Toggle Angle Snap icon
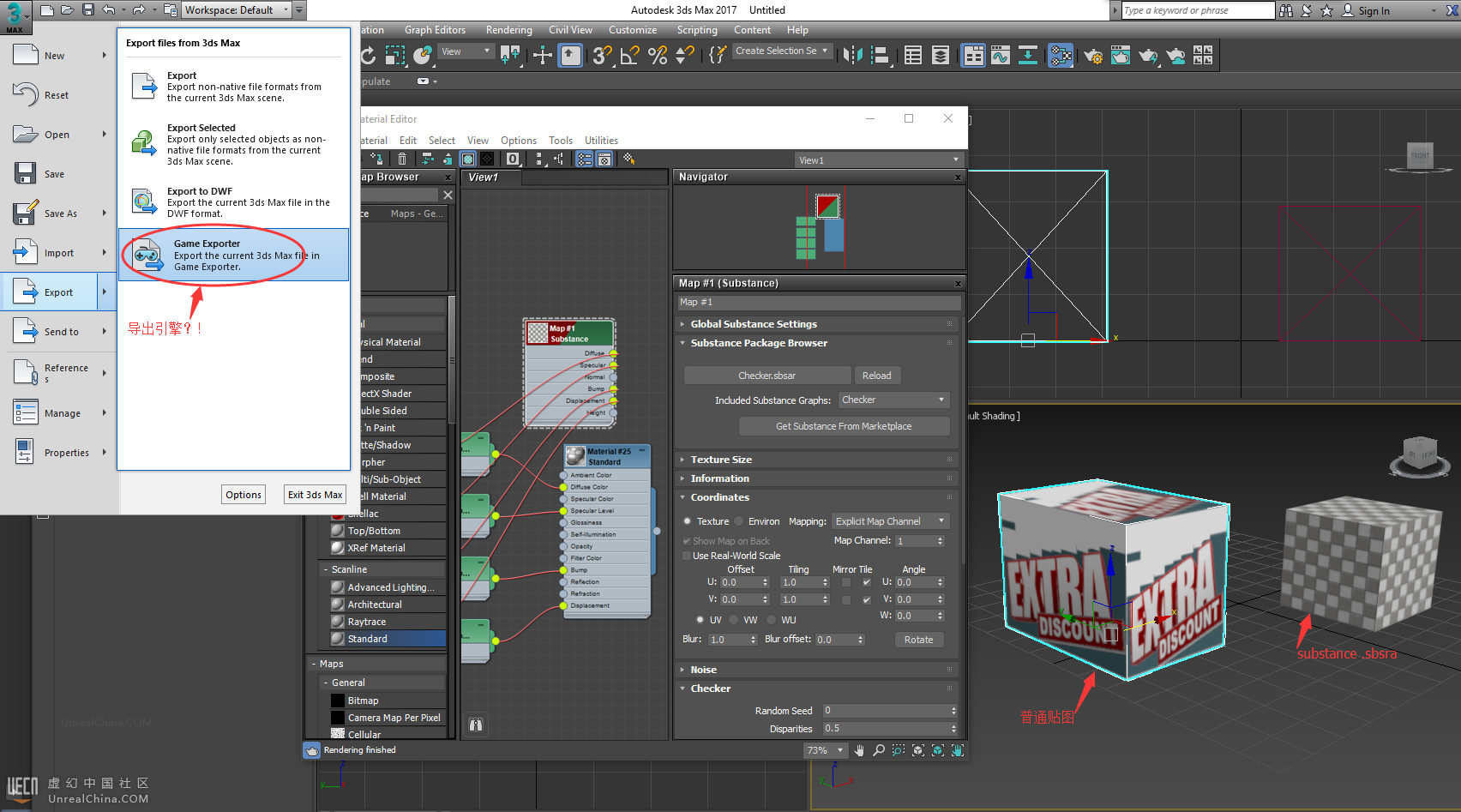Image resolution: width=1461 pixels, height=812 pixels. (x=630, y=56)
